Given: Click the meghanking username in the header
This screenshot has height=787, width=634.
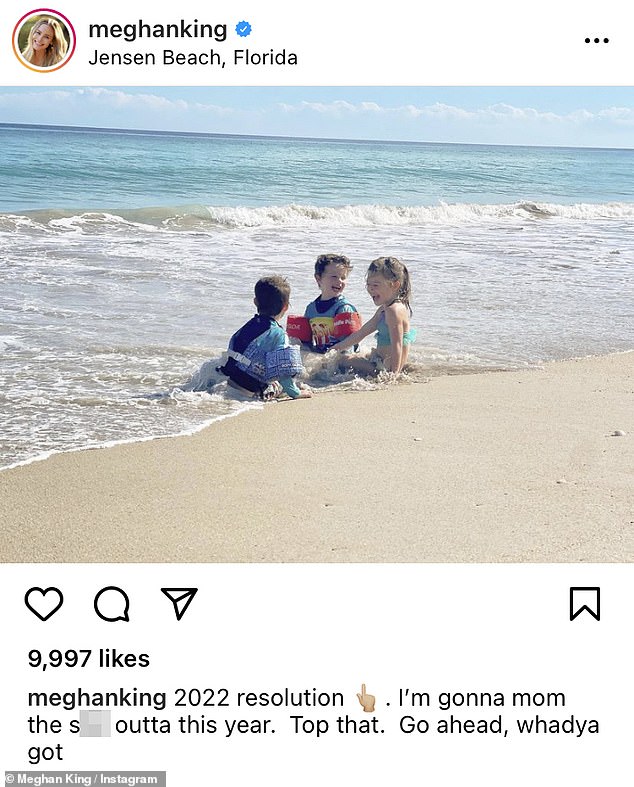Looking at the screenshot, I should click(x=158, y=30).
